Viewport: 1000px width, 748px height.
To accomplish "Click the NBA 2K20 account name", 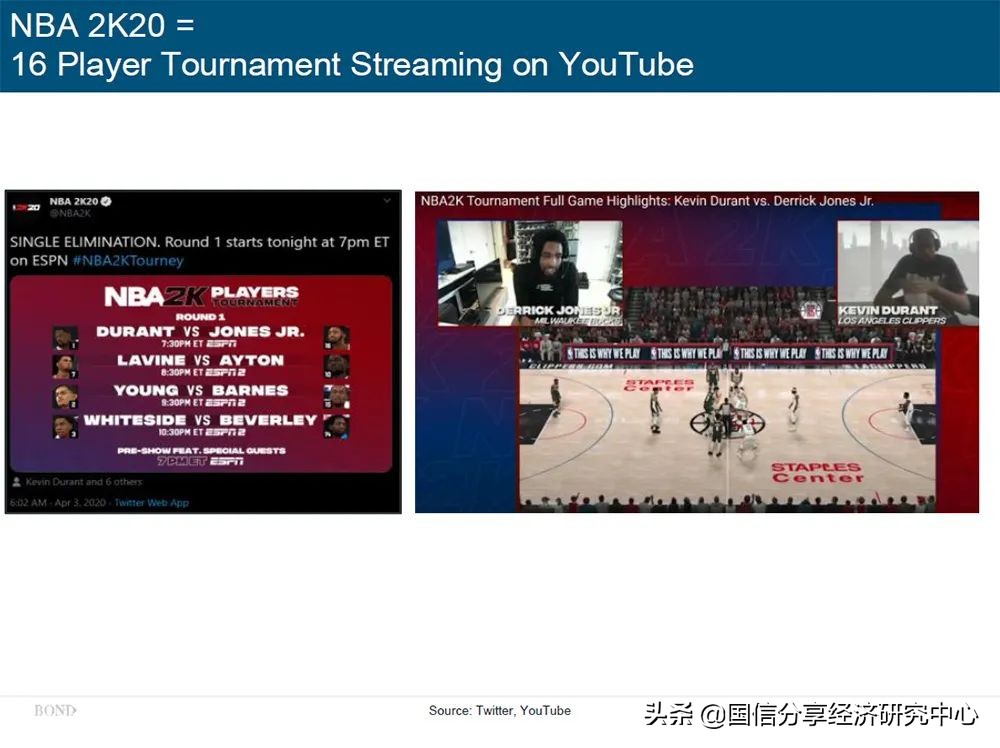I will [73, 202].
